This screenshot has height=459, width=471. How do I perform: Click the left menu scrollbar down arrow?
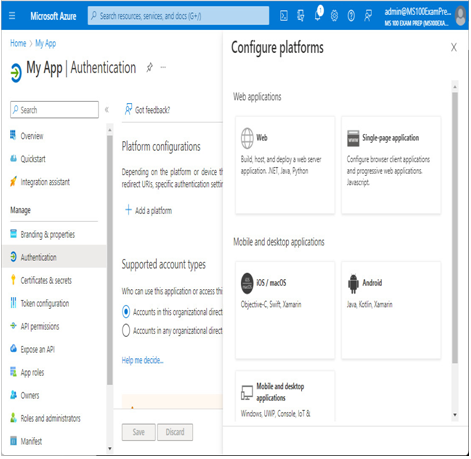point(110,449)
